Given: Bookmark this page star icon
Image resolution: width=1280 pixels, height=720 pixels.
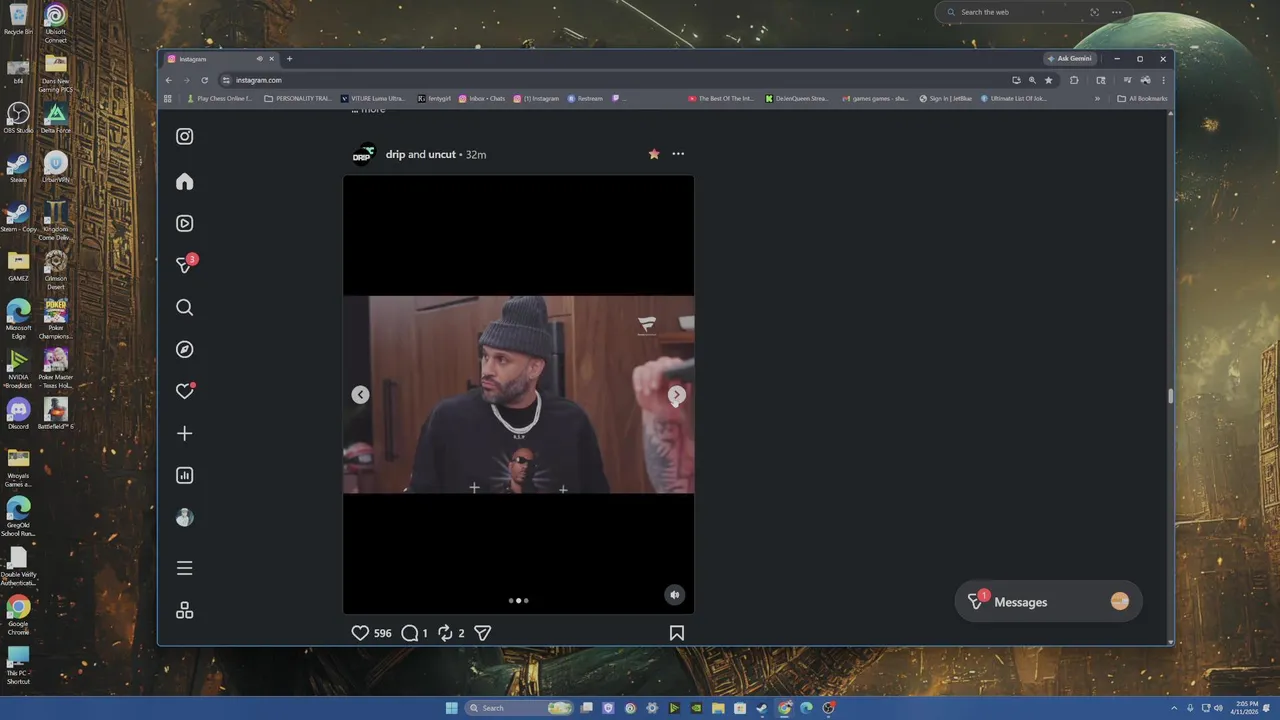Looking at the screenshot, I should [1048, 80].
